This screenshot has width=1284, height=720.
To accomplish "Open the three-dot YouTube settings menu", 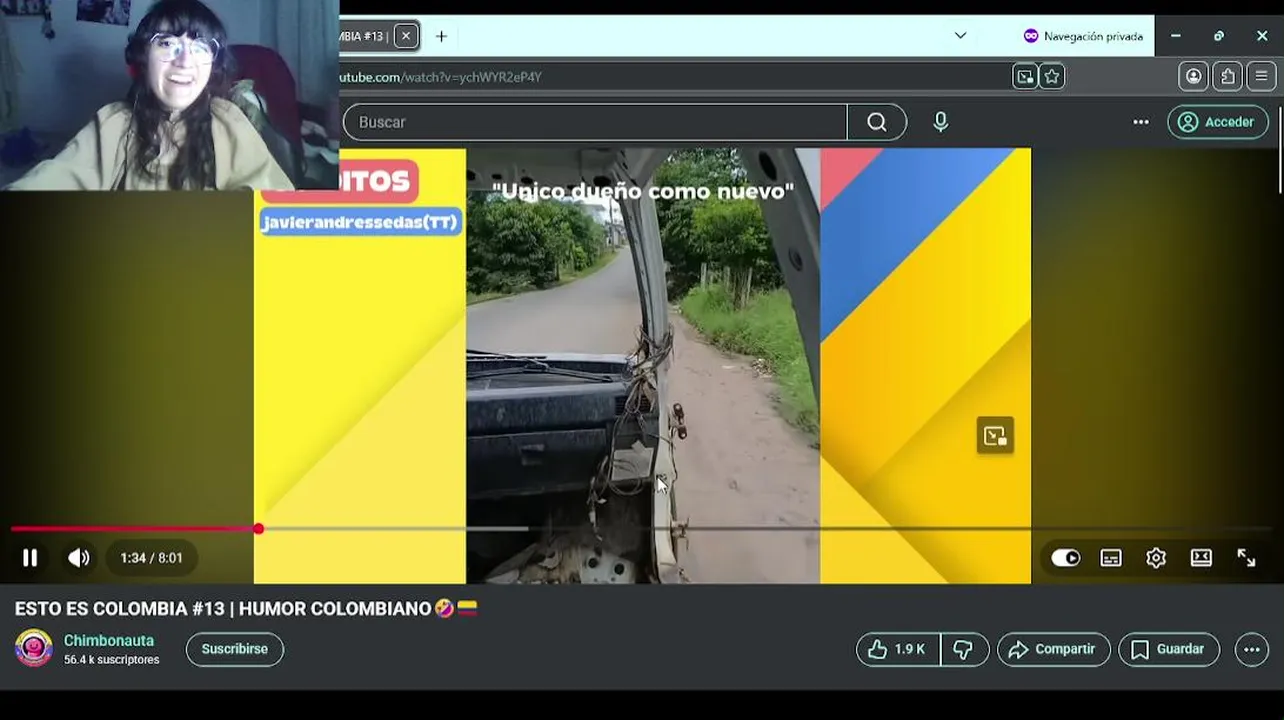I will [1141, 122].
